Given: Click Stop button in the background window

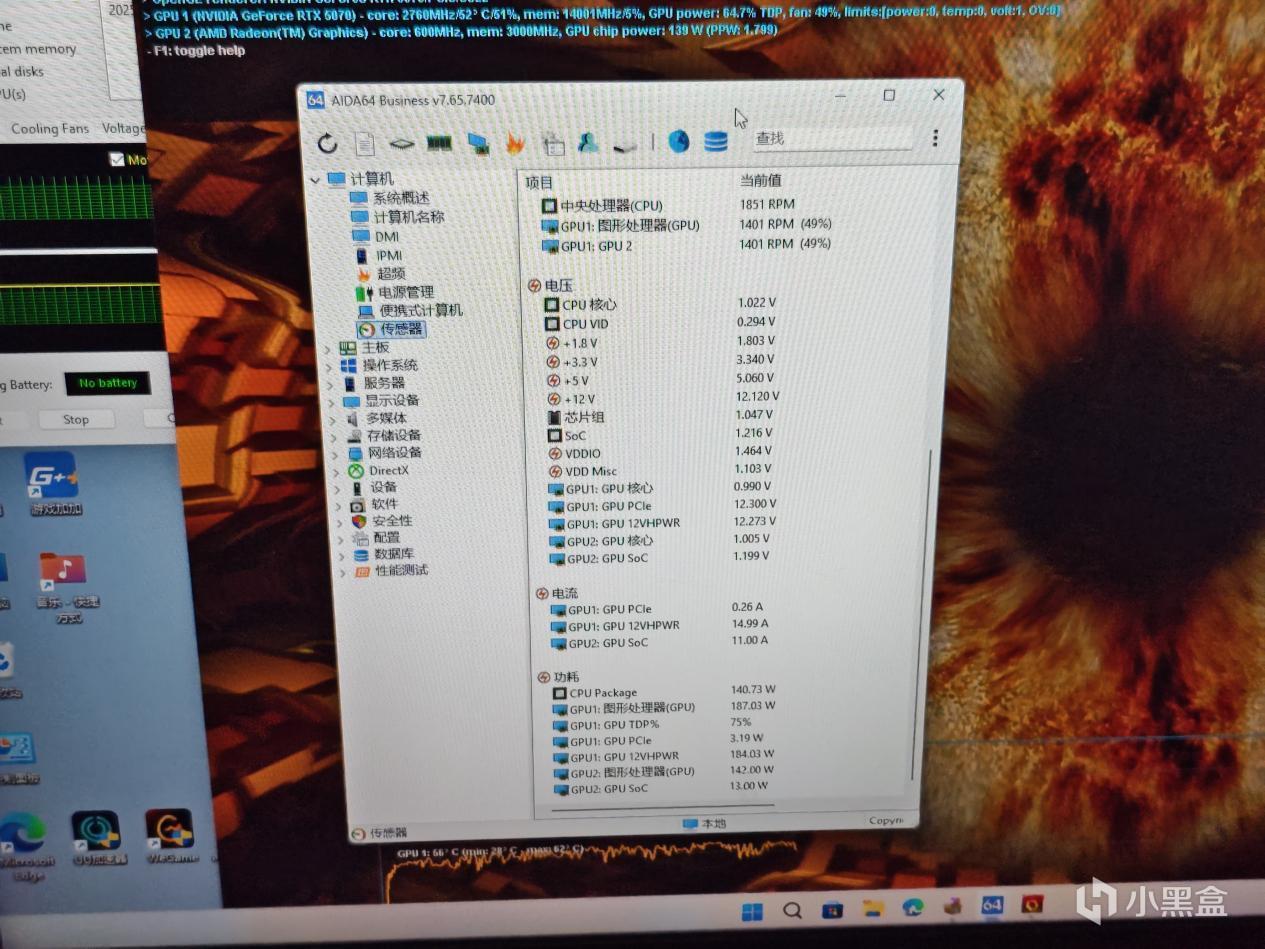Looking at the screenshot, I should (x=76, y=419).
